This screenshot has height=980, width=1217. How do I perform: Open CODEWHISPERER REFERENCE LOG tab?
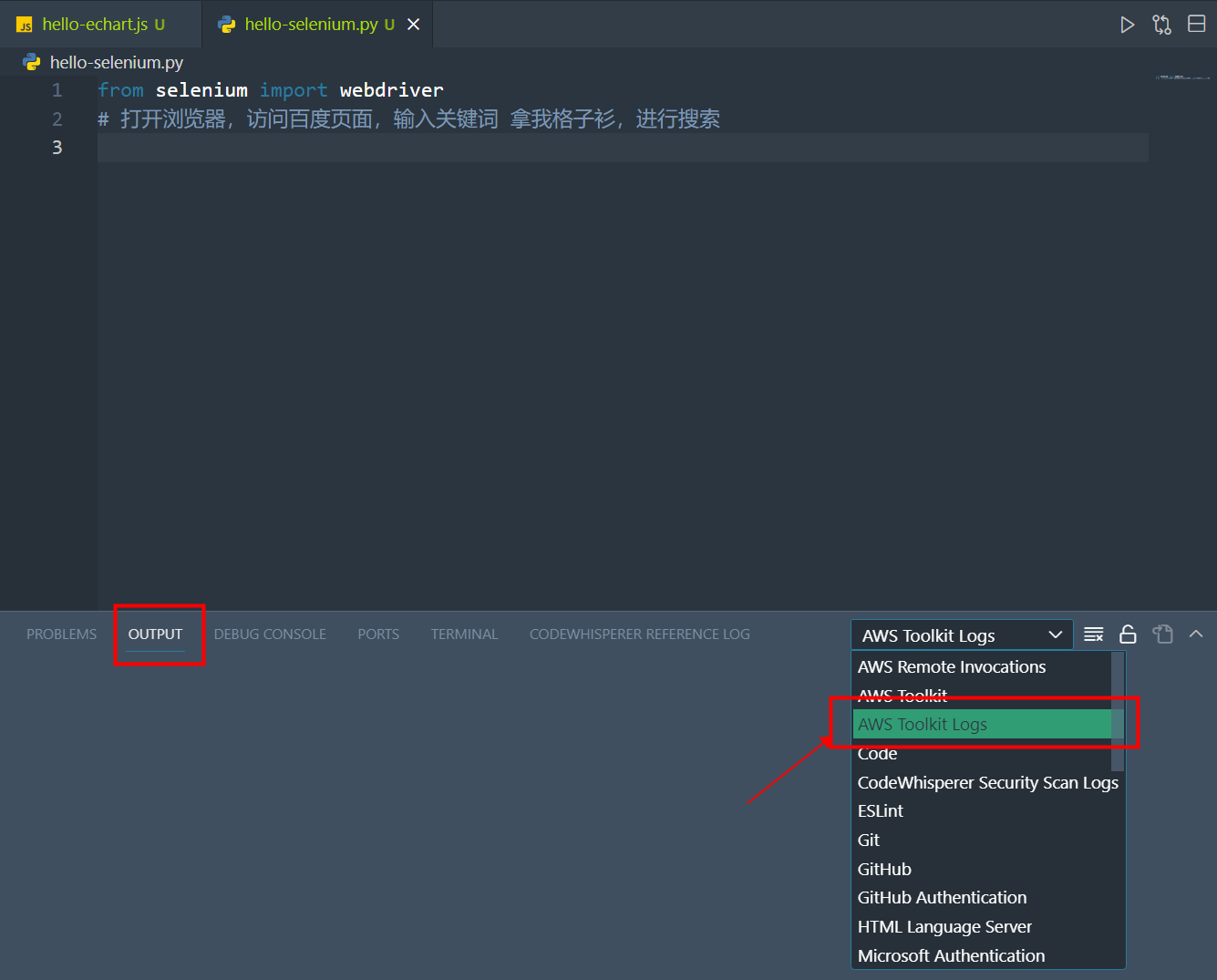tap(640, 634)
